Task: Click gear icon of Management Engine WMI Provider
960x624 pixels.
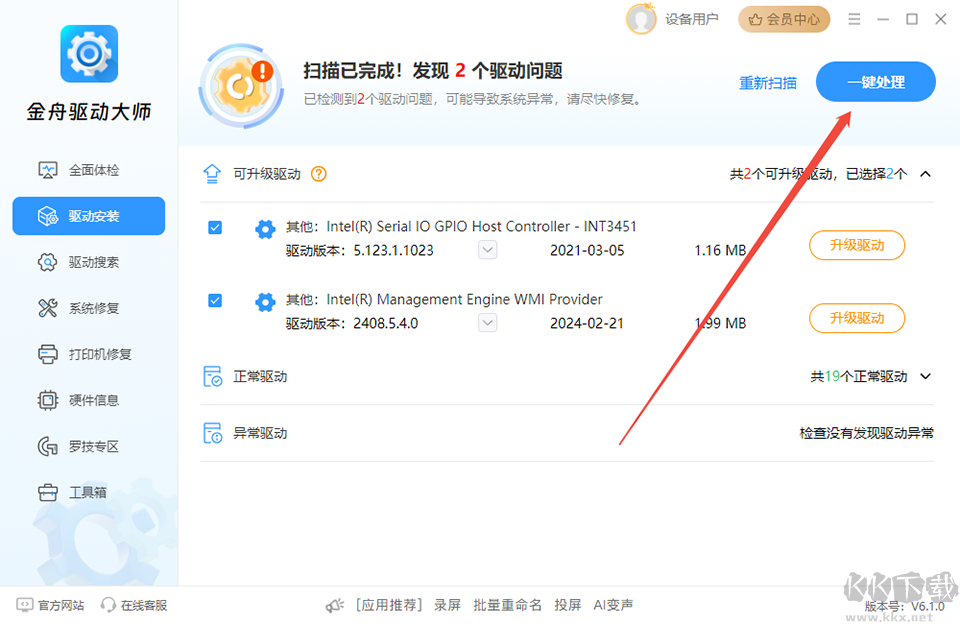Action: point(265,302)
